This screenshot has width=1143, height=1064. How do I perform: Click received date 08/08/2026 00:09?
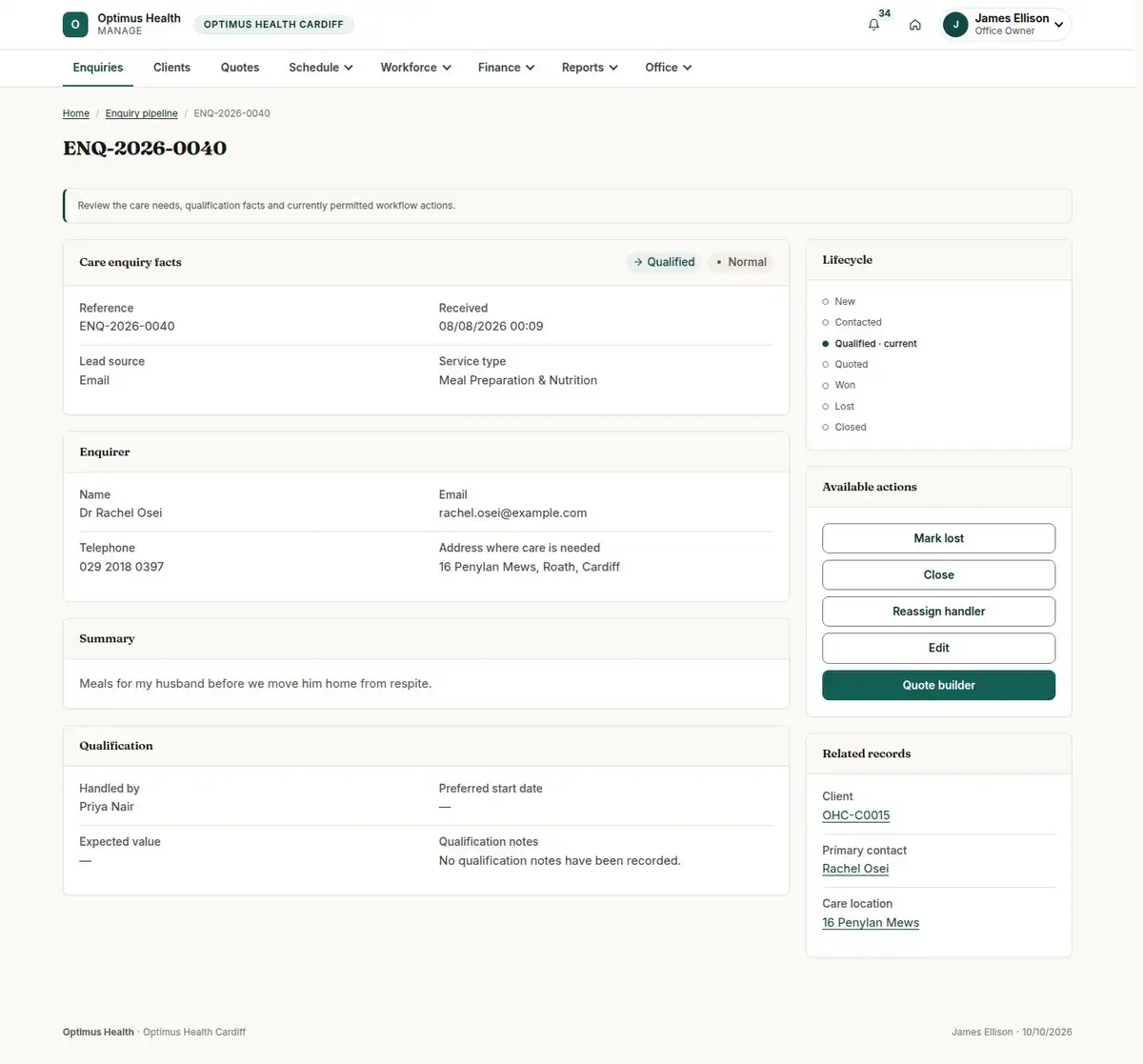tap(491, 326)
